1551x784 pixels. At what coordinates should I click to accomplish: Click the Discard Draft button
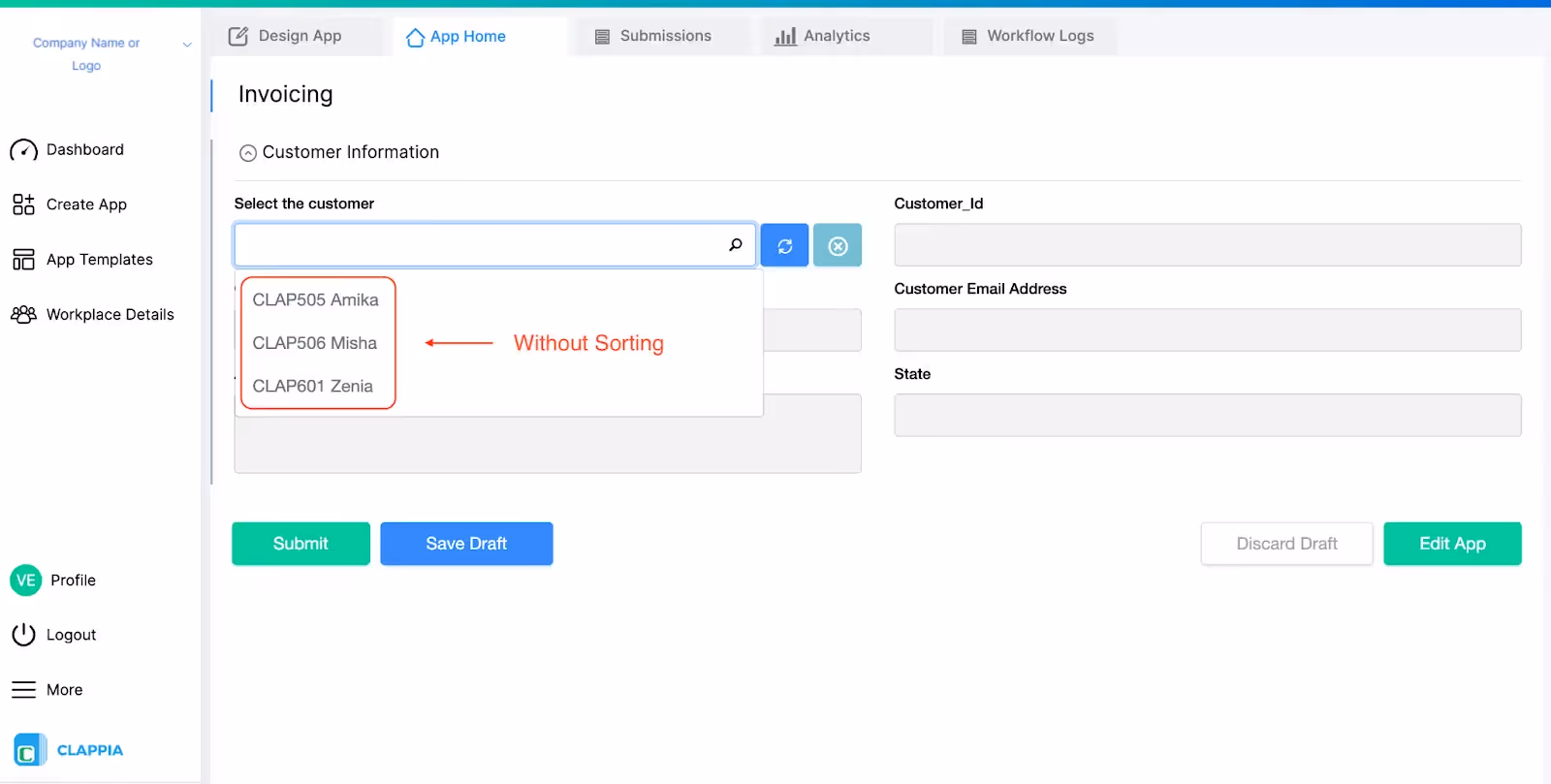(x=1286, y=544)
